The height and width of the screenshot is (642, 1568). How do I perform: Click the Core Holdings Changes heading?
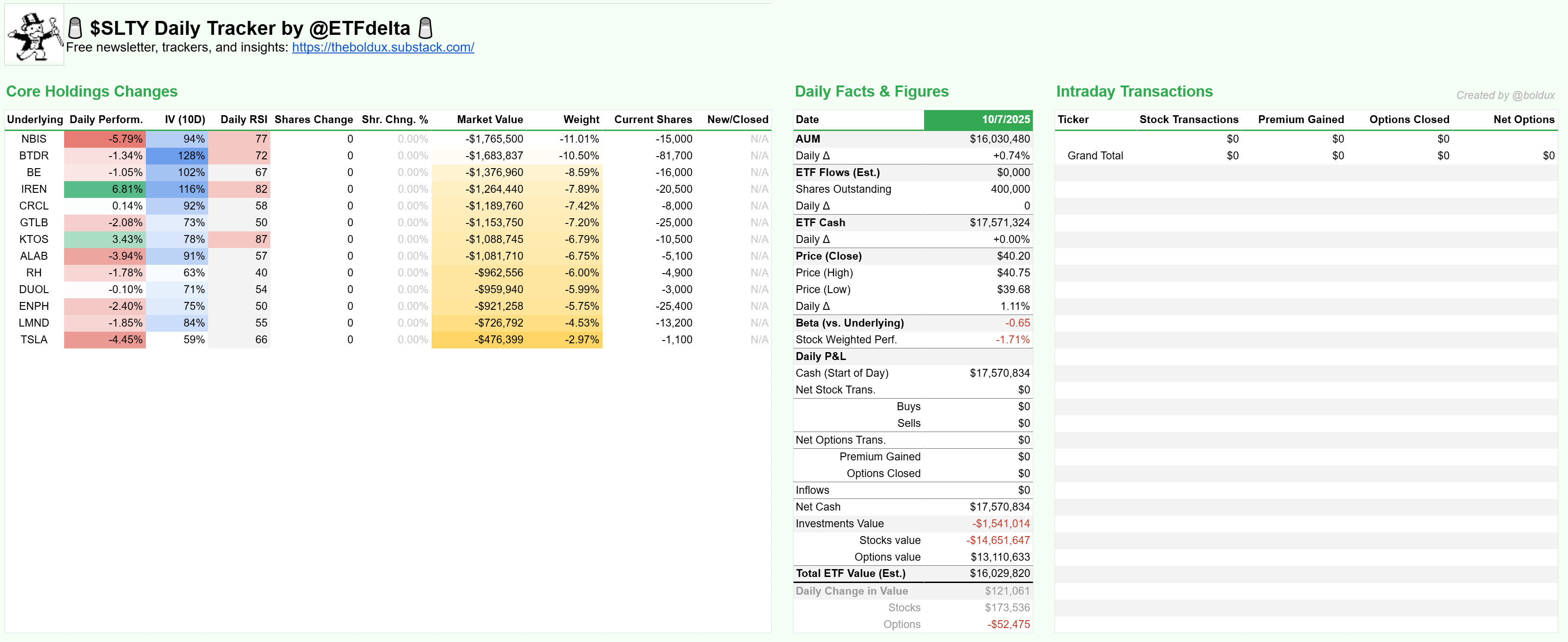pos(92,91)
